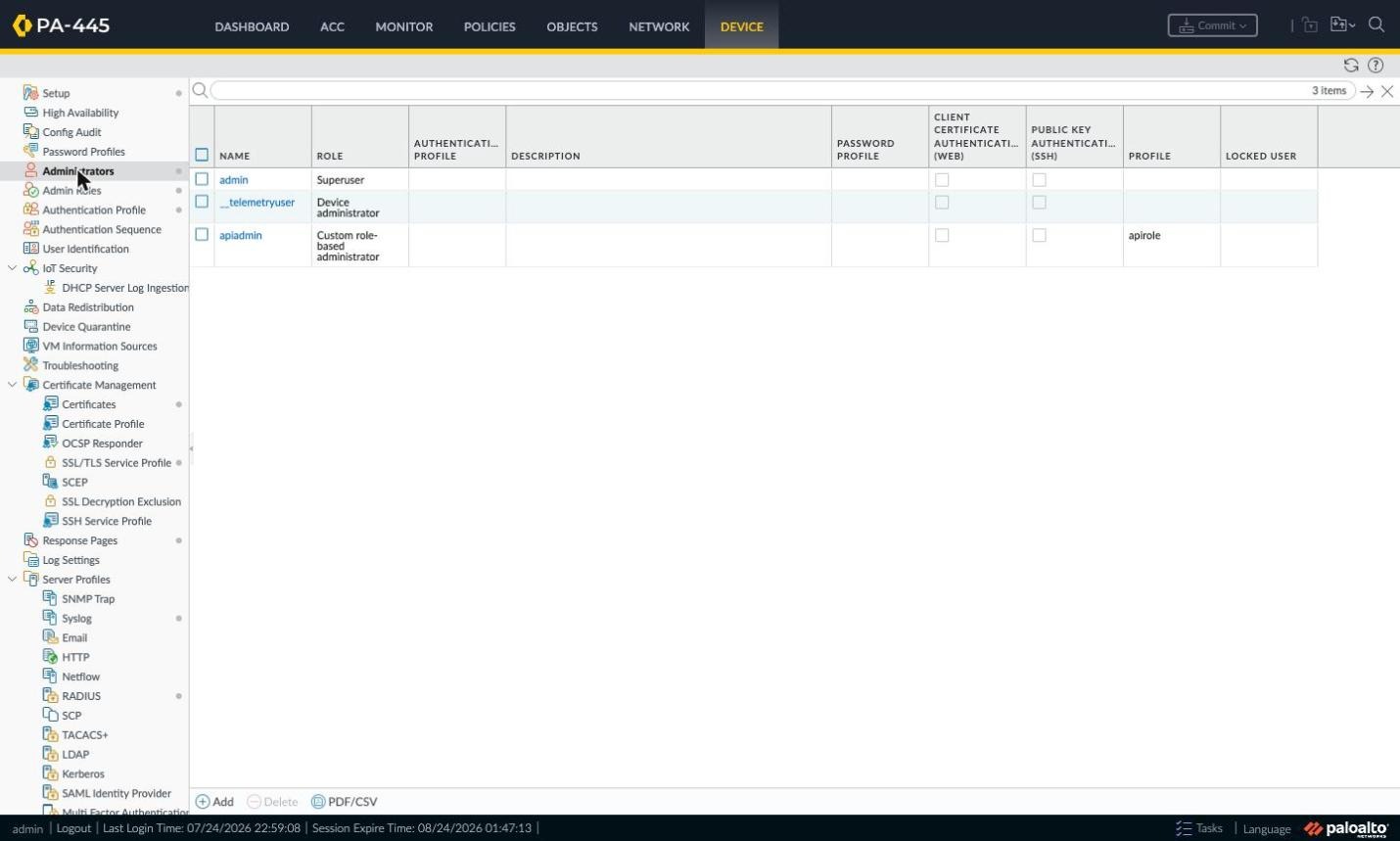Toggle admin's Client Certificate Authentication checkbox
Viewport: 1400px width, 841px height.
942,180
